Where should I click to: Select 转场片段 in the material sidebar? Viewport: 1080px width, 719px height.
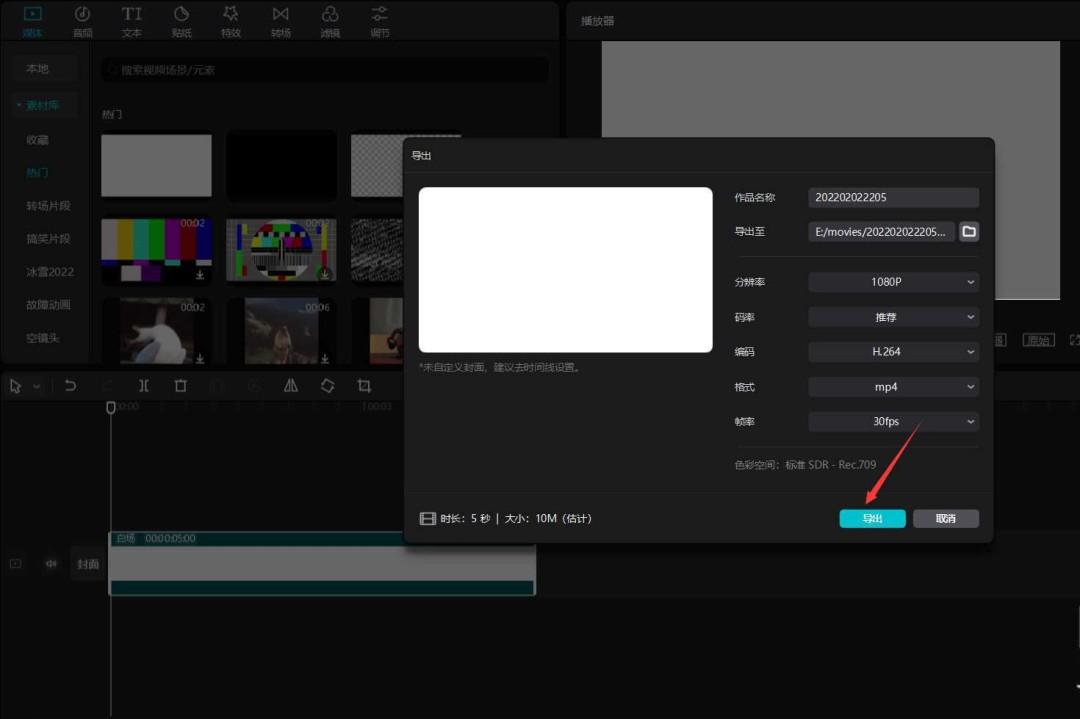pyautogui.click(x=48, y=206)
